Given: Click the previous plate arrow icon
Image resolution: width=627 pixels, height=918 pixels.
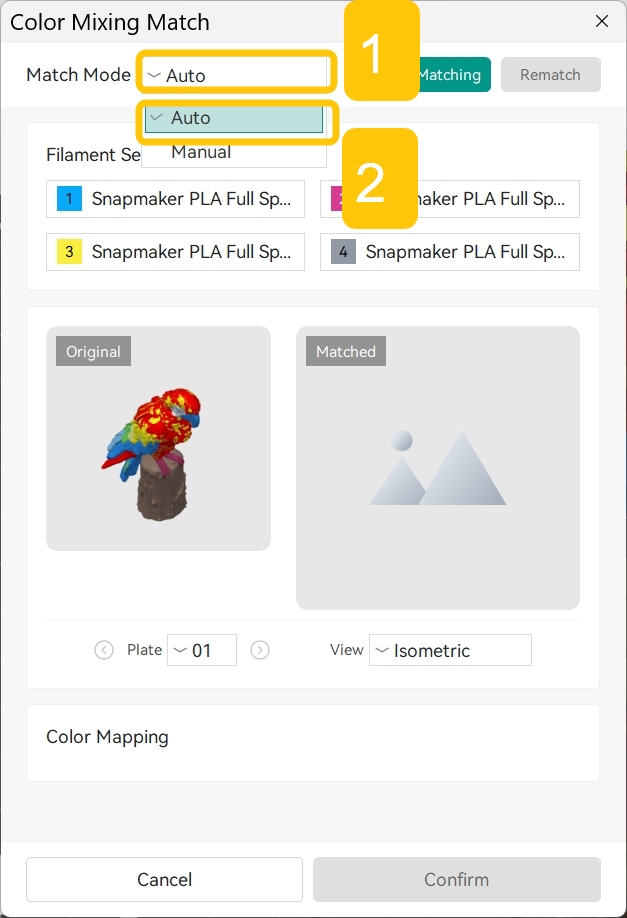Looking at the screenshot, I should click(104, 650).
